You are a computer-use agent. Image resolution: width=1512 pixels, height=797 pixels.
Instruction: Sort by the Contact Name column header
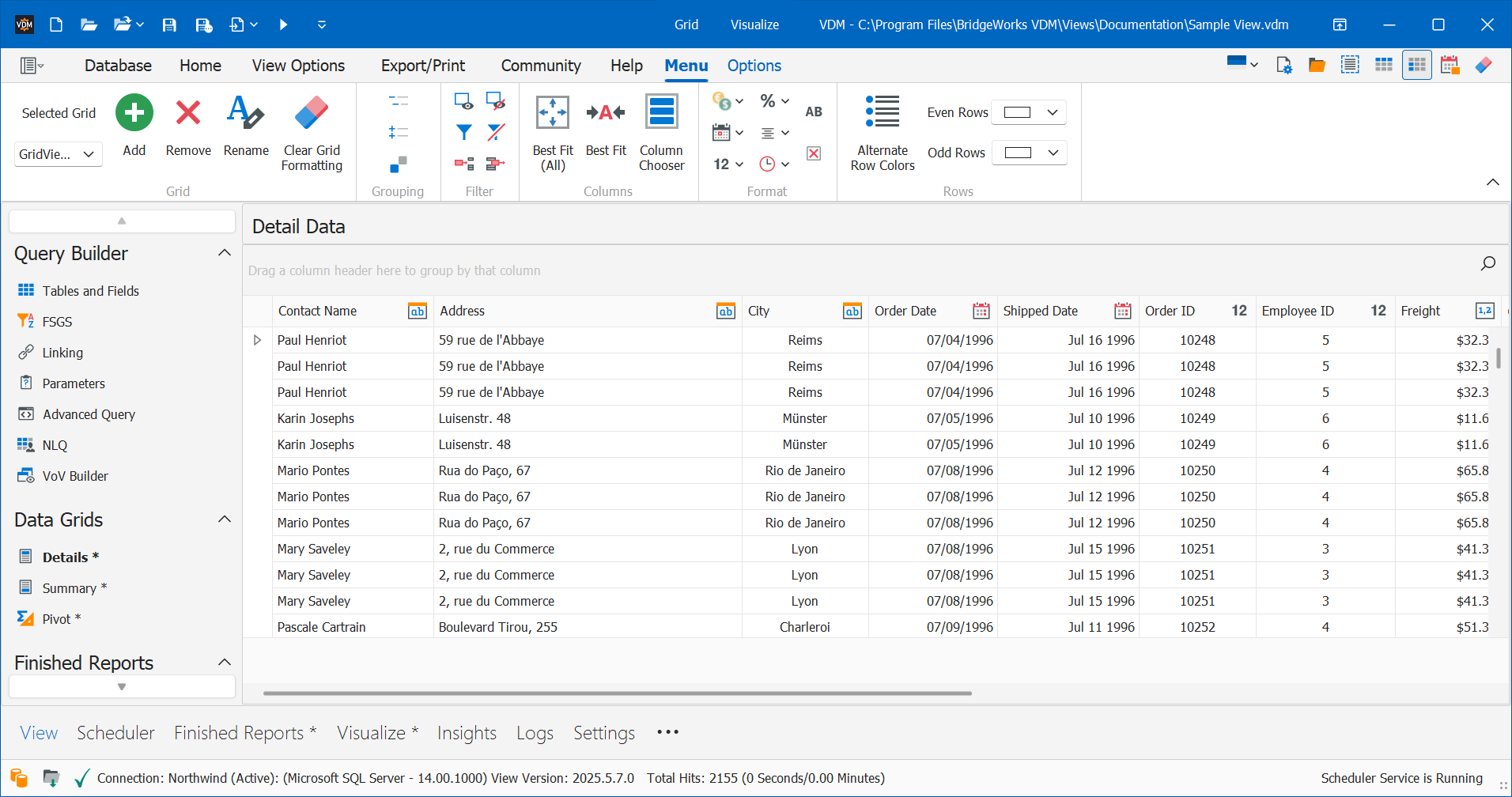pyautogui.click(x=352, y=311)
